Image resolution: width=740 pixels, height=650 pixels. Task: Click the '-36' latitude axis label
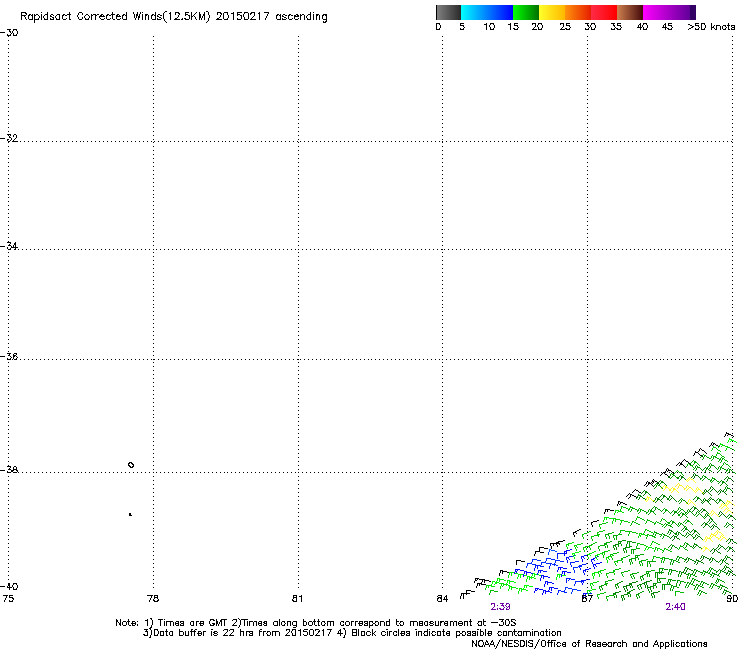pyautogui.click(x=9, y=356)
